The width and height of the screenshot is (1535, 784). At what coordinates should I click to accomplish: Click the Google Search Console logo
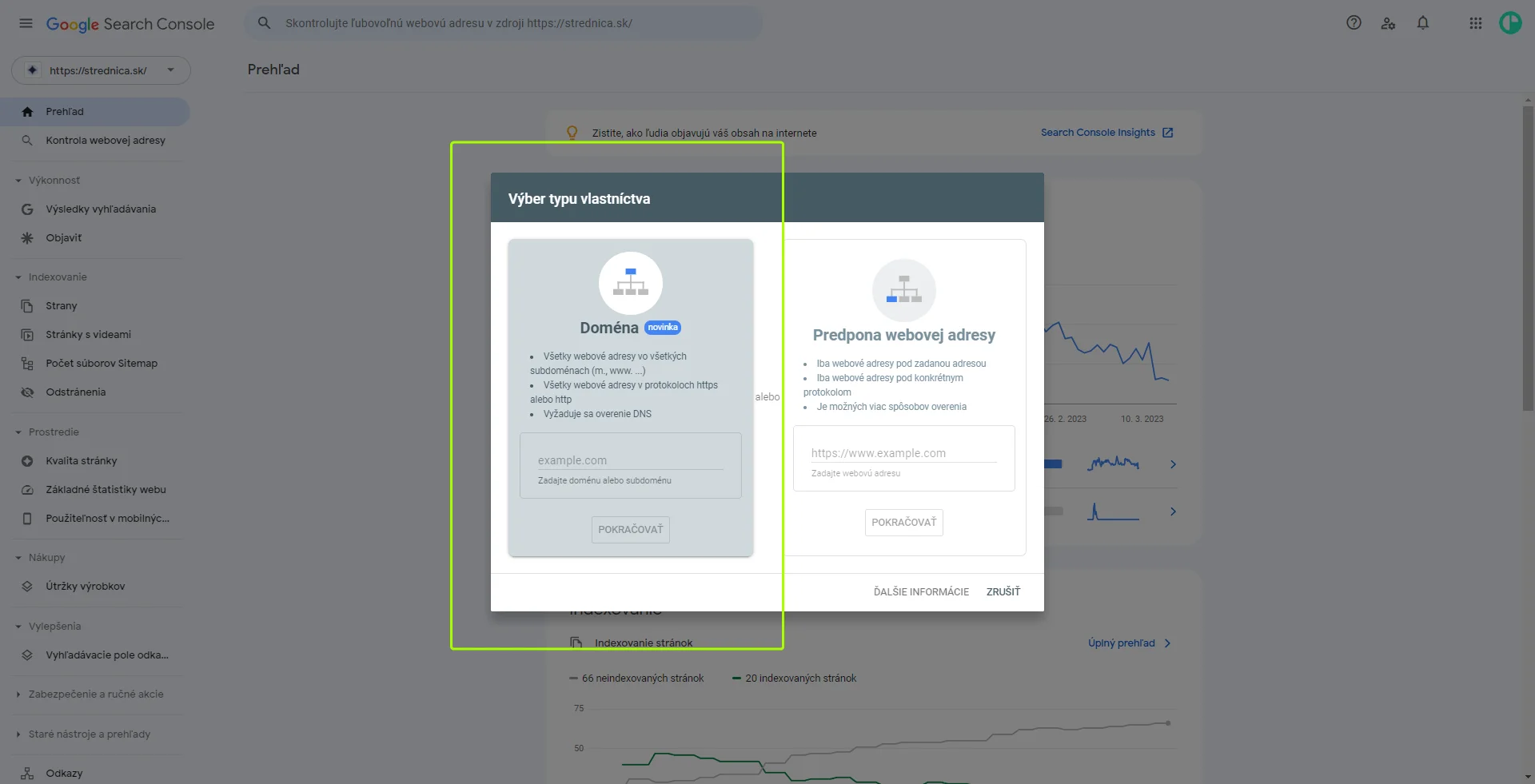[x=130, y=24]
